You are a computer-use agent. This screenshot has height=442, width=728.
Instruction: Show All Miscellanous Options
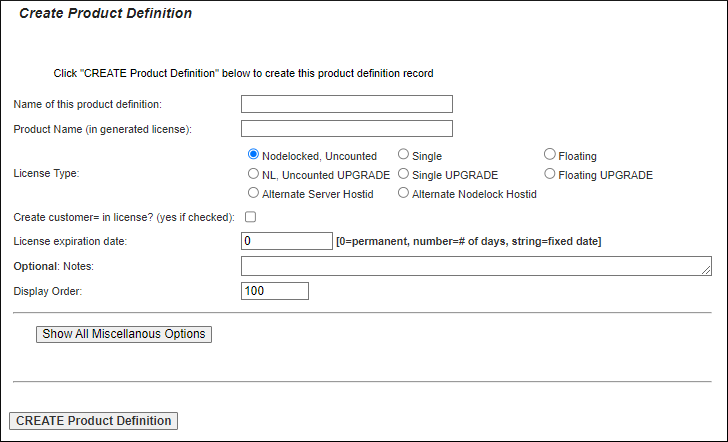click(124, 334)
